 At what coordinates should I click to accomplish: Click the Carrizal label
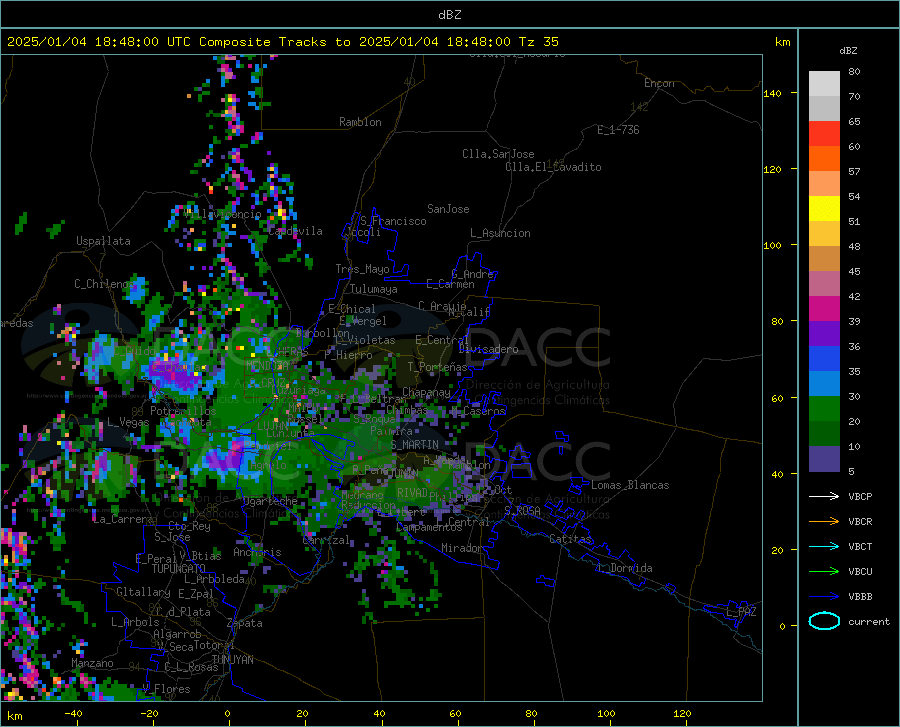pos(326,540)
